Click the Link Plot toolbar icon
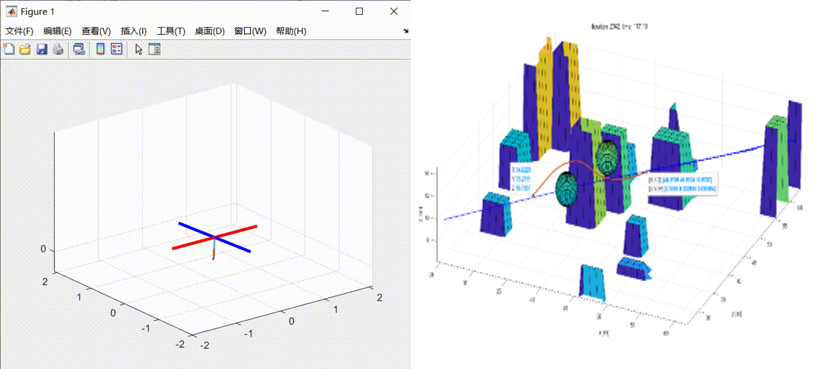Screen dimensions: 822x369 tap(79, 49)
